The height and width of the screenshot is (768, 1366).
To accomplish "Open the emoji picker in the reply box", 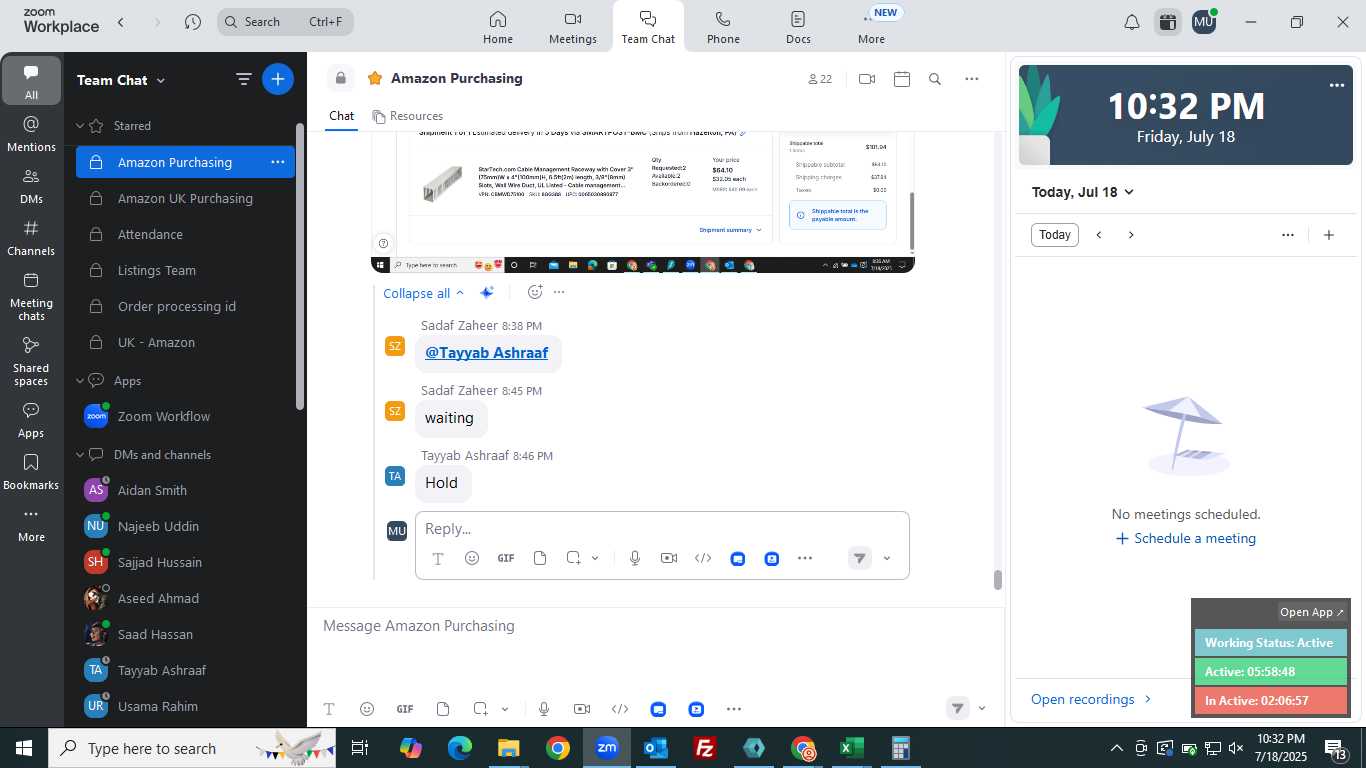I will click(472, 558).
